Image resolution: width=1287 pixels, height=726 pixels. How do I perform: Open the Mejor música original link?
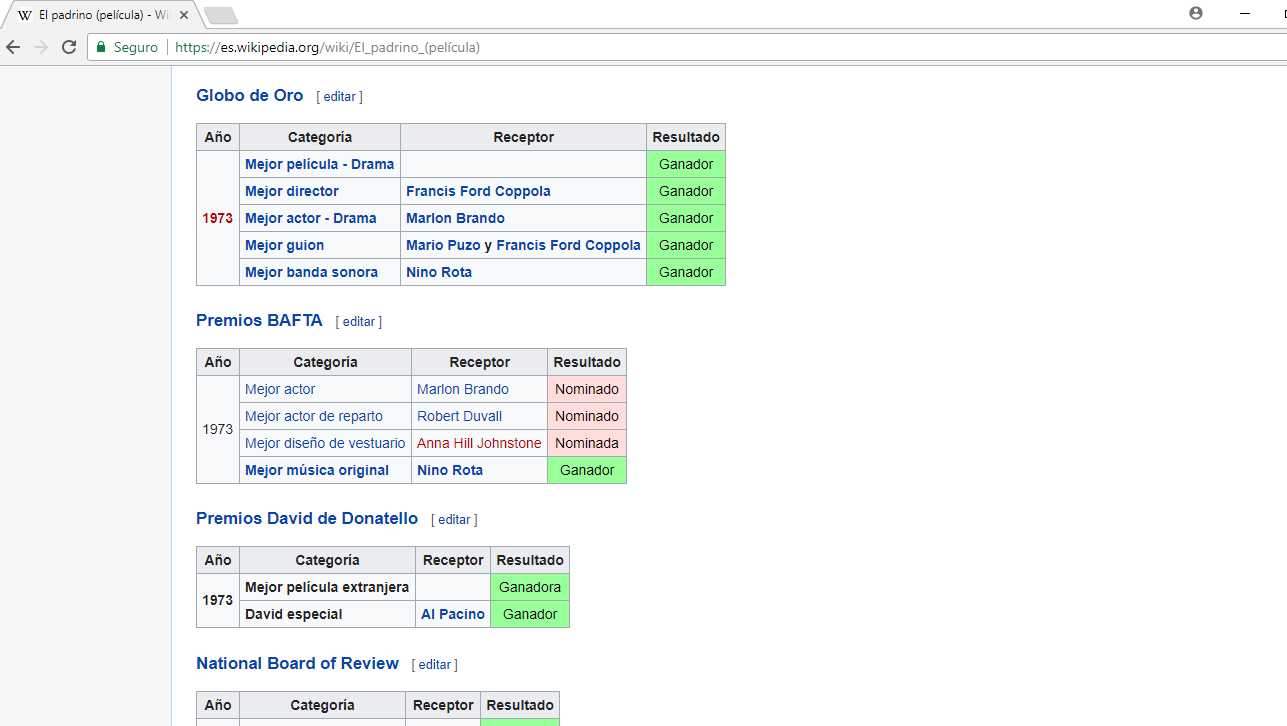click(x=317, y=470)
